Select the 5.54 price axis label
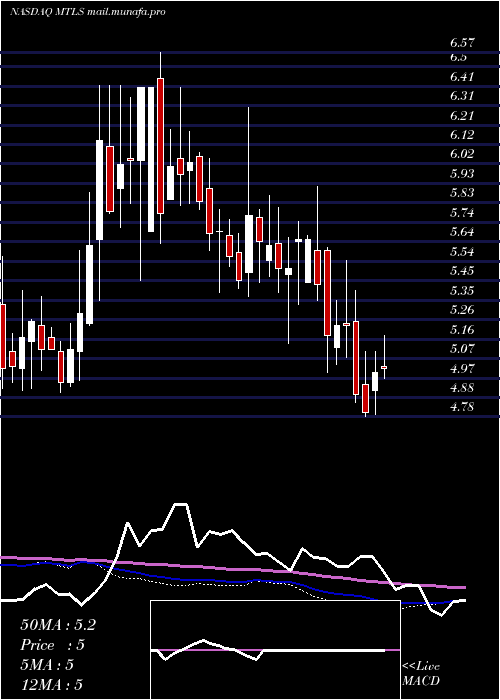The image size is (500, 700). (x=462, y=252)
